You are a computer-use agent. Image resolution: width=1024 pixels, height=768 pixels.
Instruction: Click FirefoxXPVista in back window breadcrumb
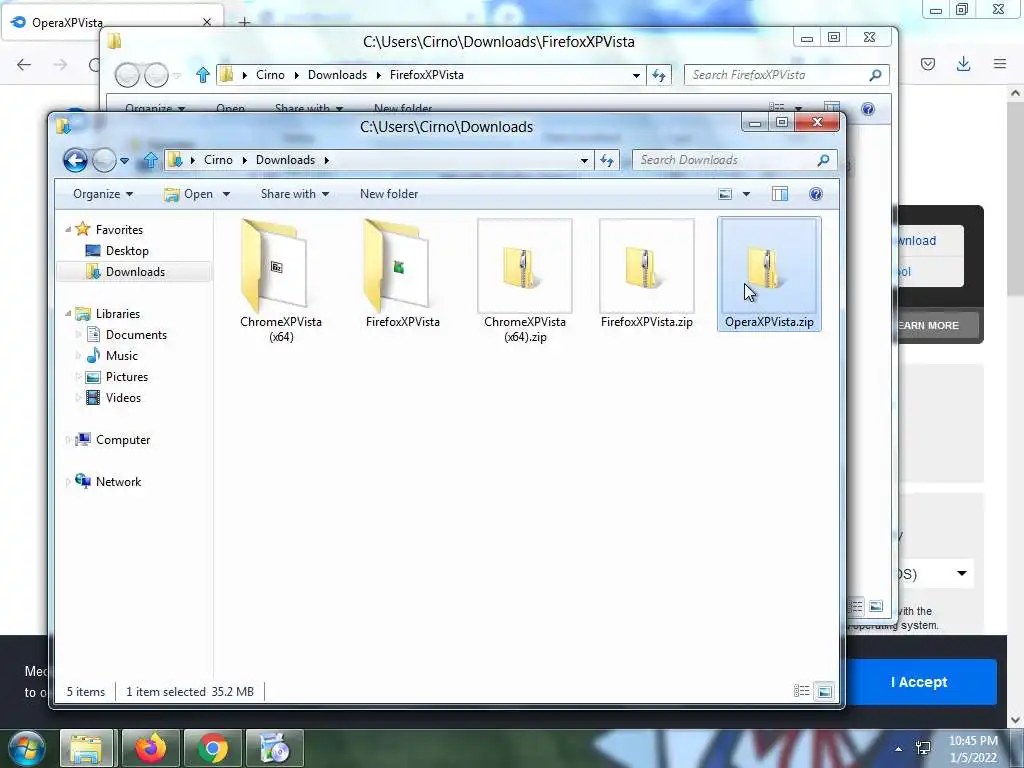[426, 75]
